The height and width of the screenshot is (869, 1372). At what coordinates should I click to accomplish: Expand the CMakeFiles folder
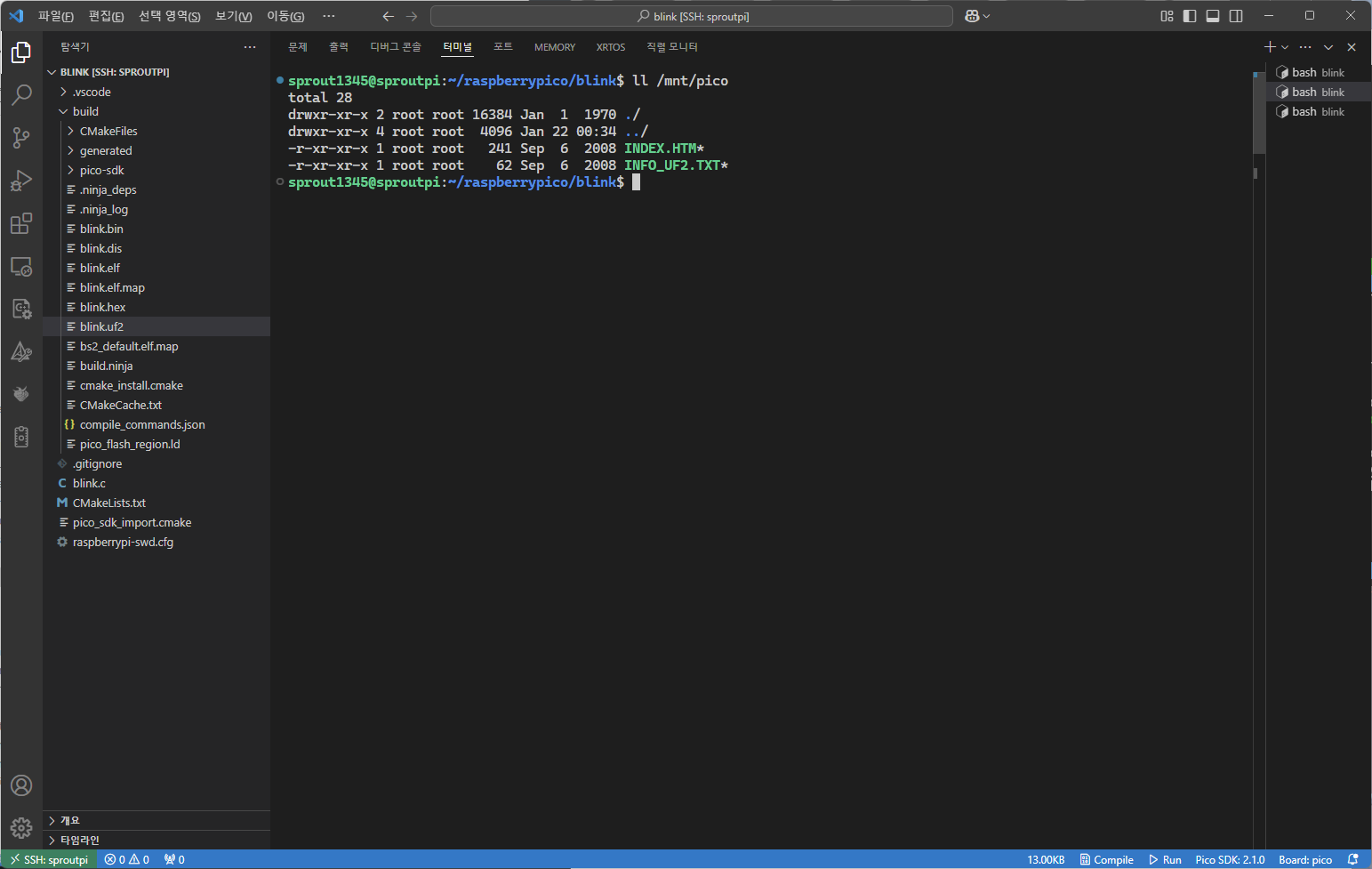tap(156, 131)
